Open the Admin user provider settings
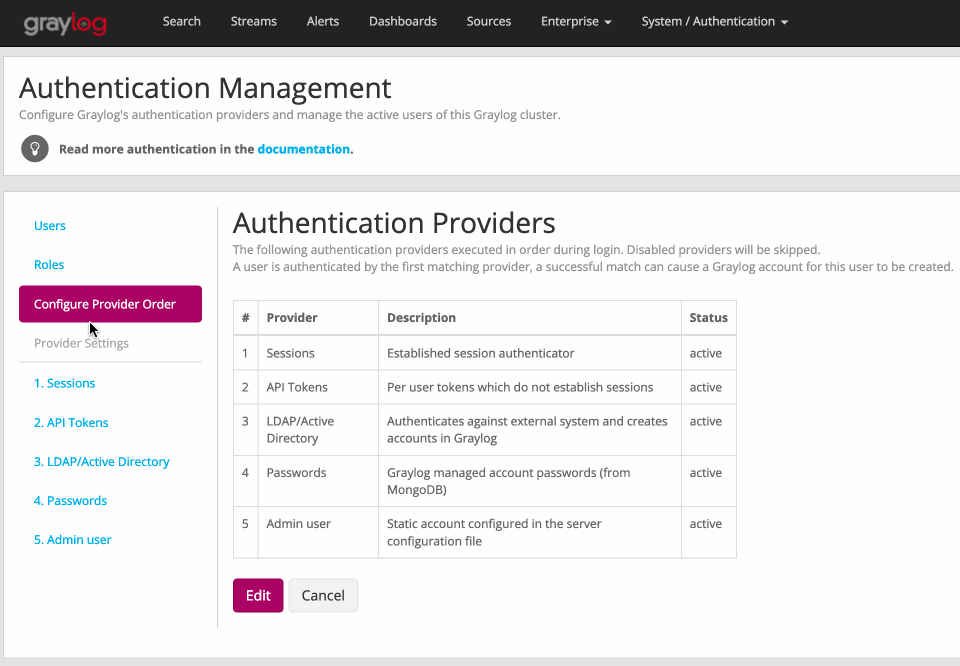 (72, 539)
